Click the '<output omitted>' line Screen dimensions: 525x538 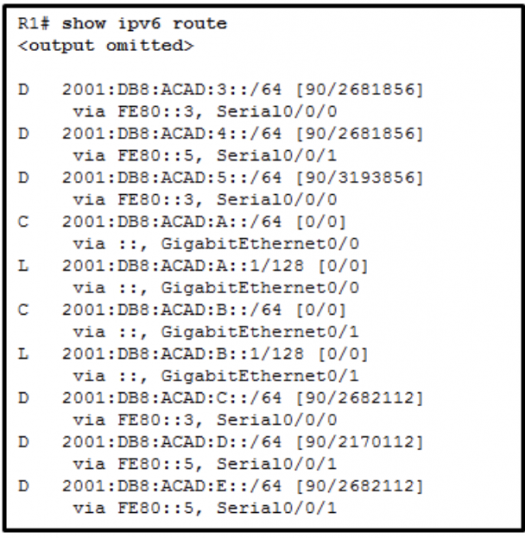tap(106, 46)
